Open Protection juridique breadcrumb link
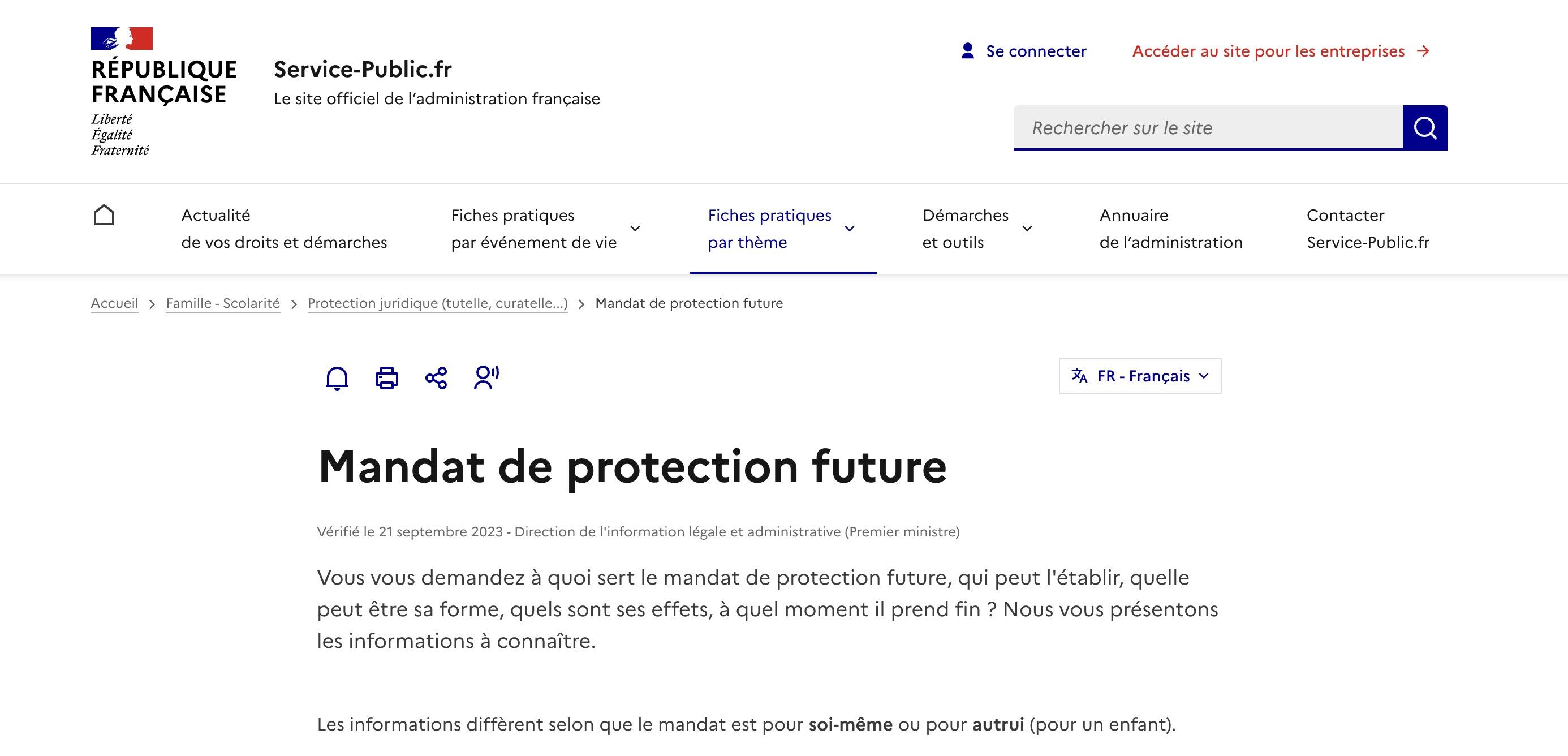The image size is (1568, 756). [438, 303]
